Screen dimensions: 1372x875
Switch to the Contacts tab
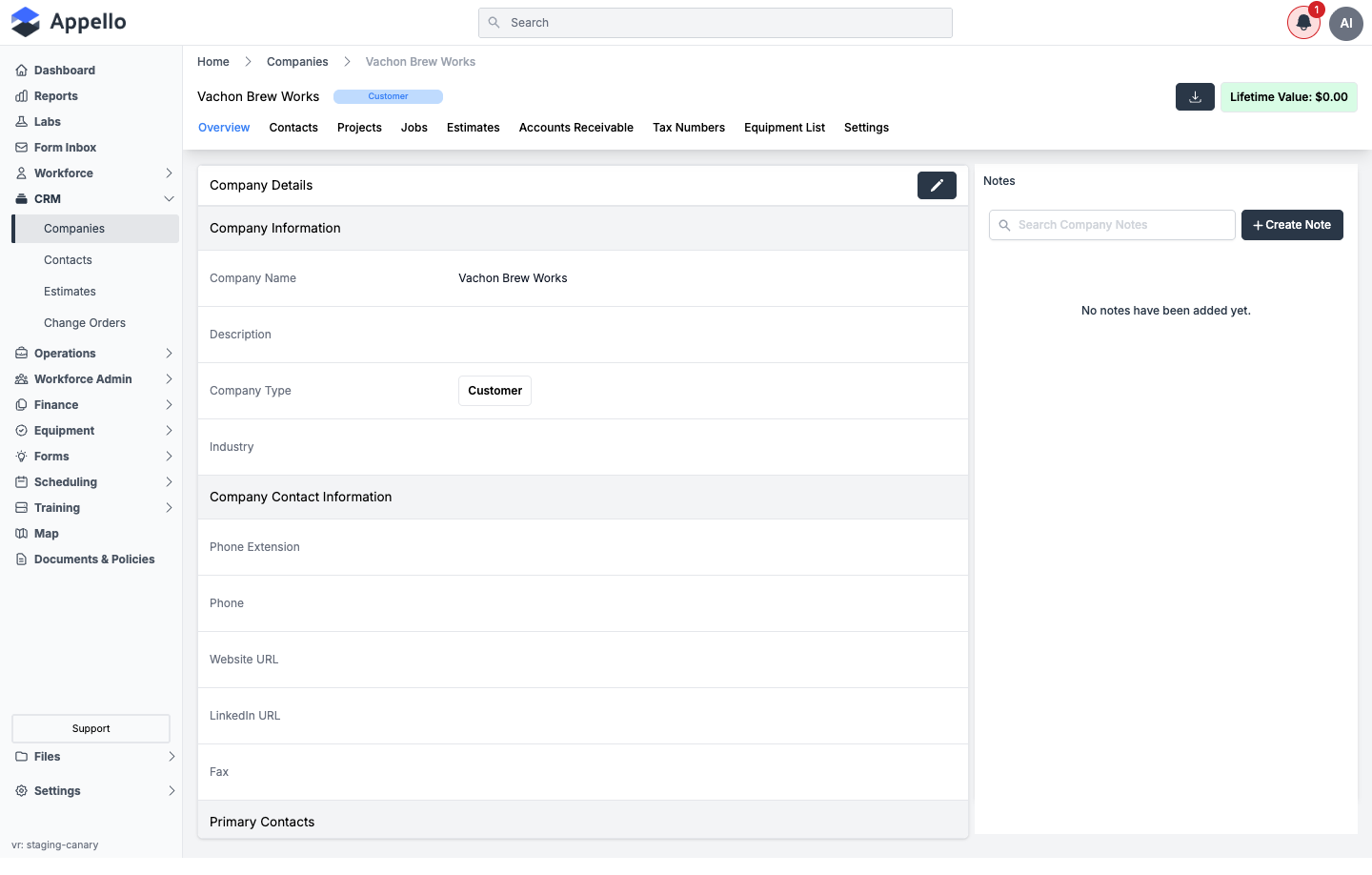coord(293,128)
